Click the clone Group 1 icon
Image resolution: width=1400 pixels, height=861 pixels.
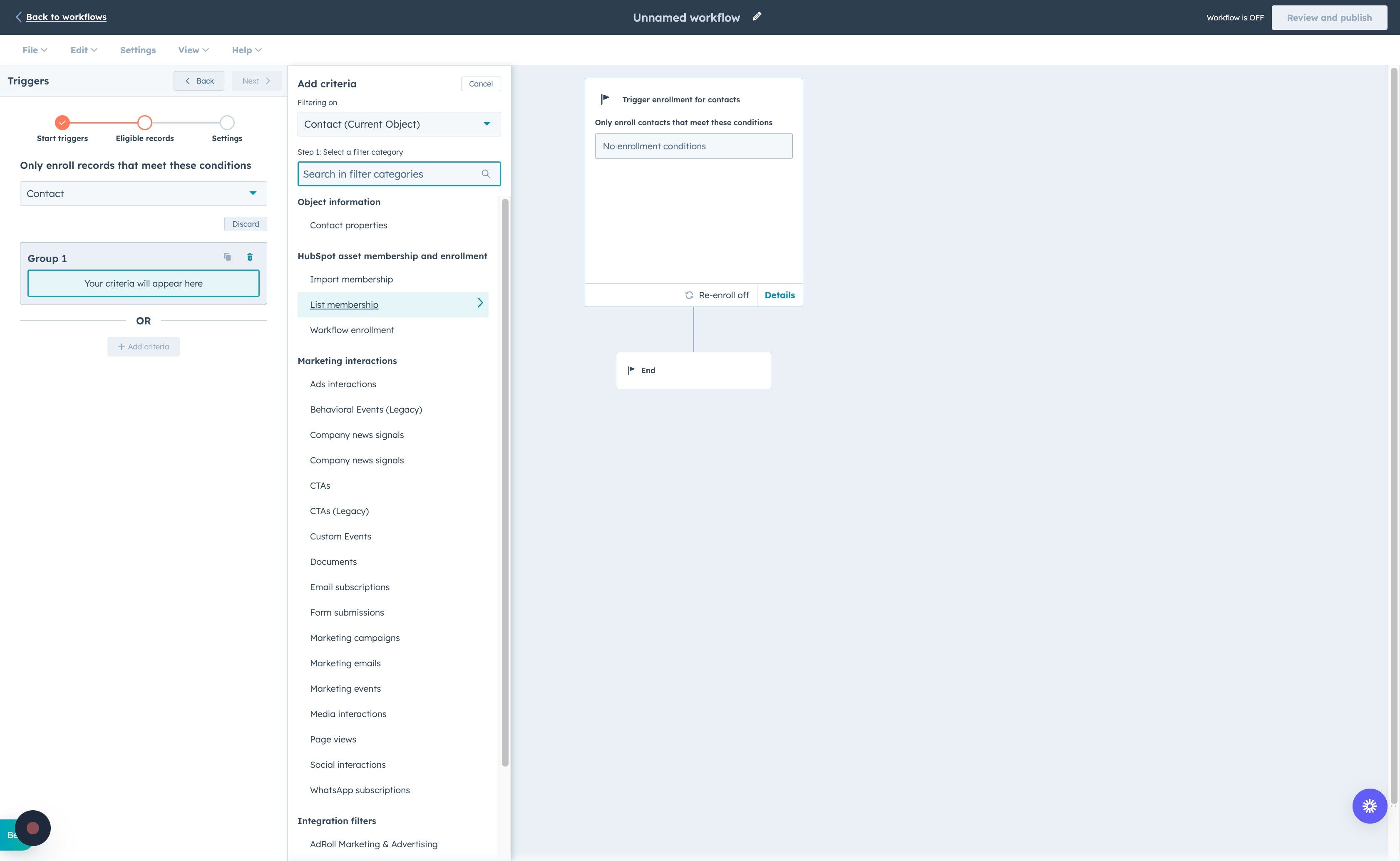227,257
